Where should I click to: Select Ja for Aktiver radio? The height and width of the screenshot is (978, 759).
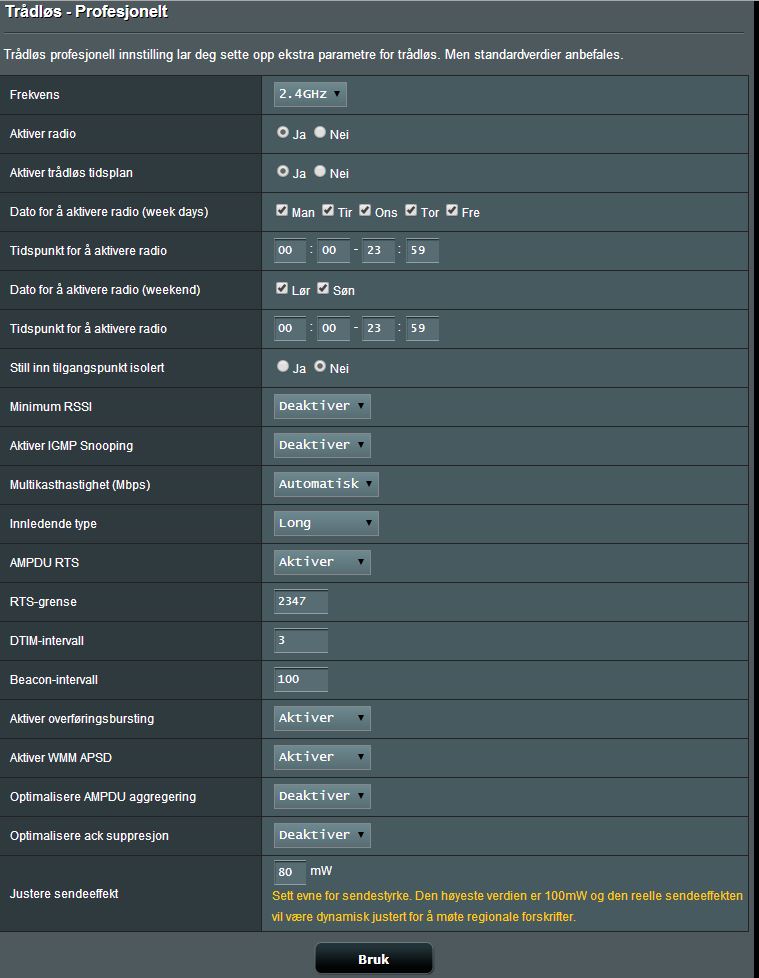tap(283, 132)
